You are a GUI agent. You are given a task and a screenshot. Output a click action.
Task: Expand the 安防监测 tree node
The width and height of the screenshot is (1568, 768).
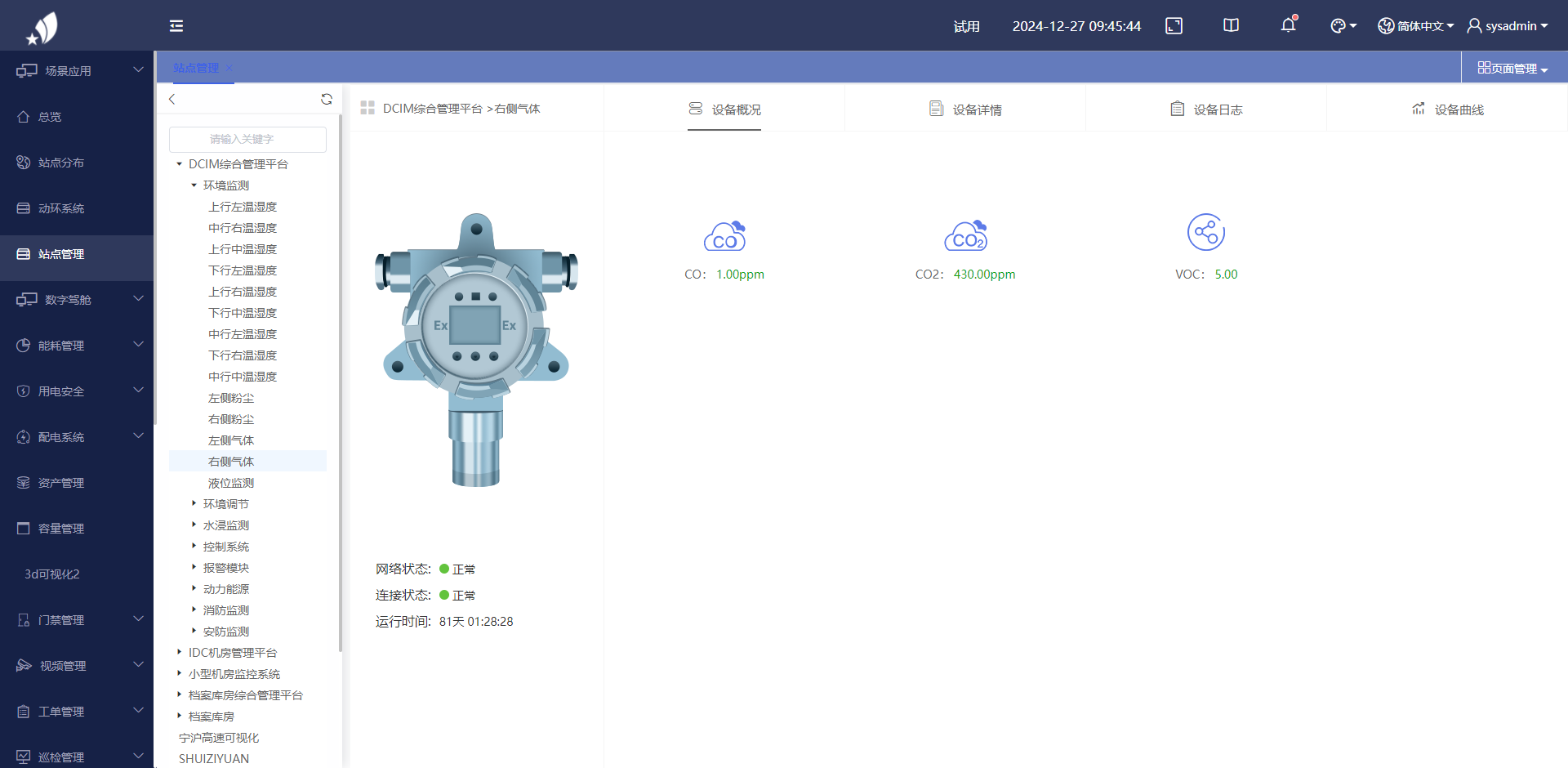[x=194, y=632]
